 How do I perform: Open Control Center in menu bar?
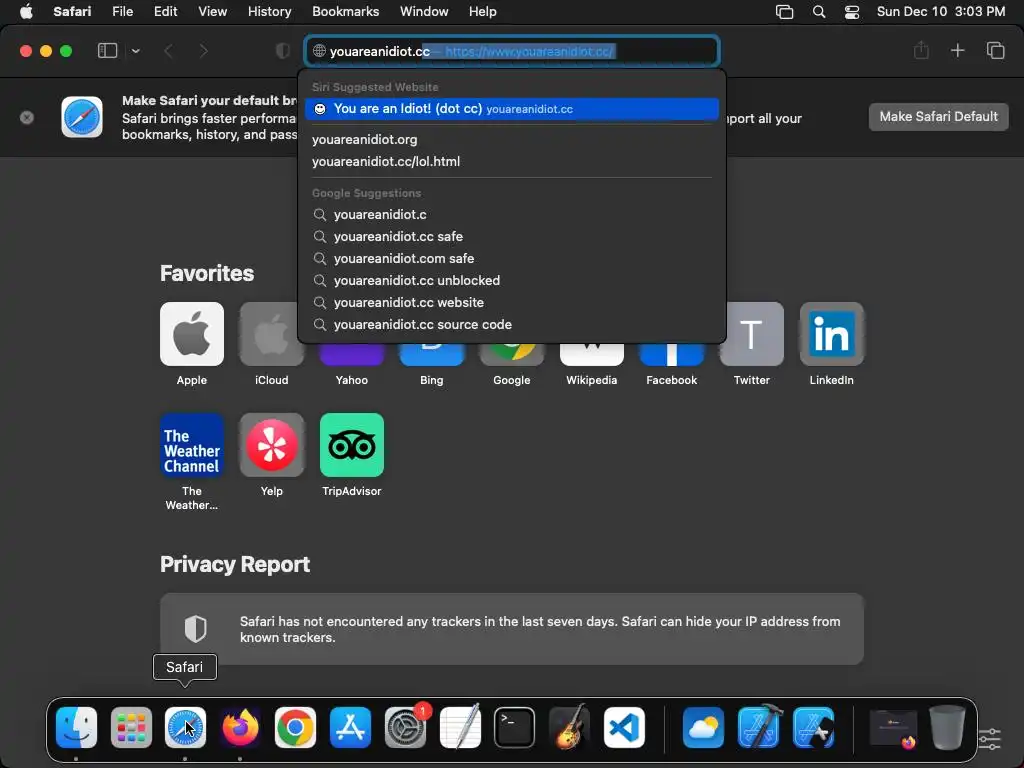[x=852, y=12]
